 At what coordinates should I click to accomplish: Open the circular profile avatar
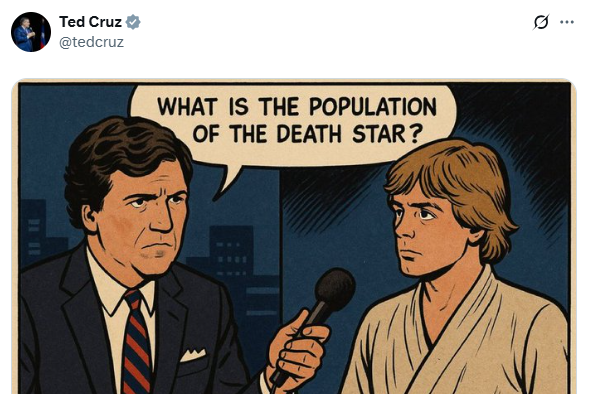point(31,32)
